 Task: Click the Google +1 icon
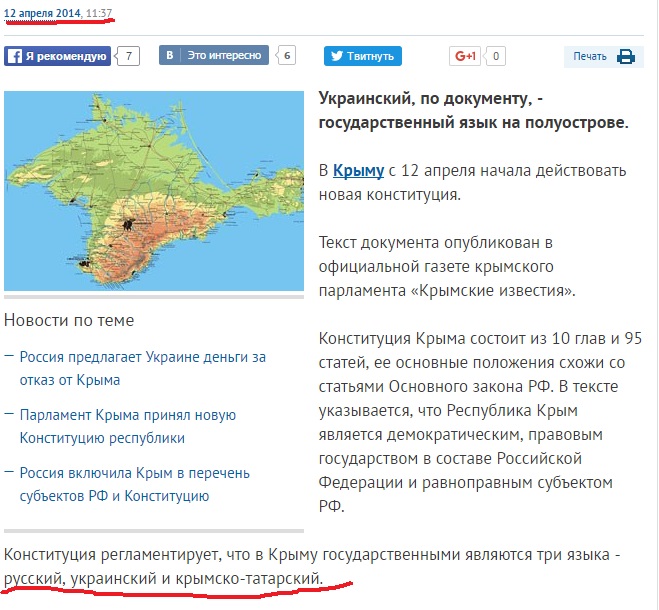pyautogui.click(x=466, y=56)
